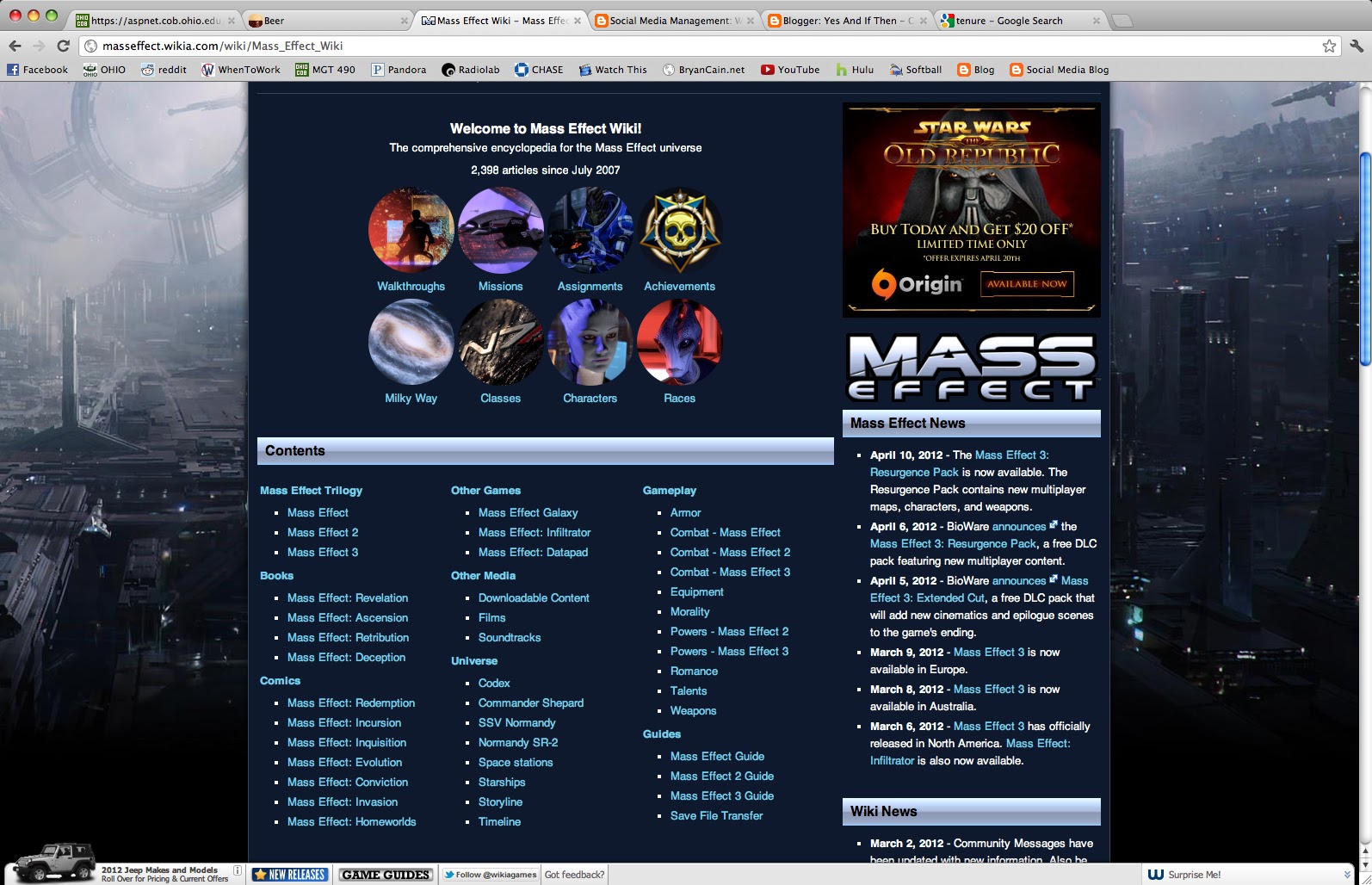
Task: Open a new tab button
Action: (x=1122, y=21)
